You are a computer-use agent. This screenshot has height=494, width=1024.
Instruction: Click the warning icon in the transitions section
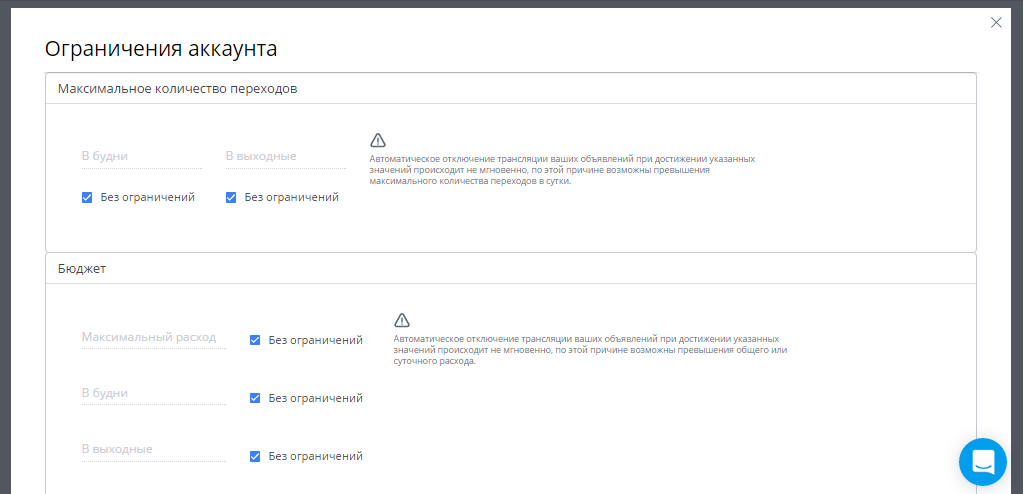click(x=378, y=140)
